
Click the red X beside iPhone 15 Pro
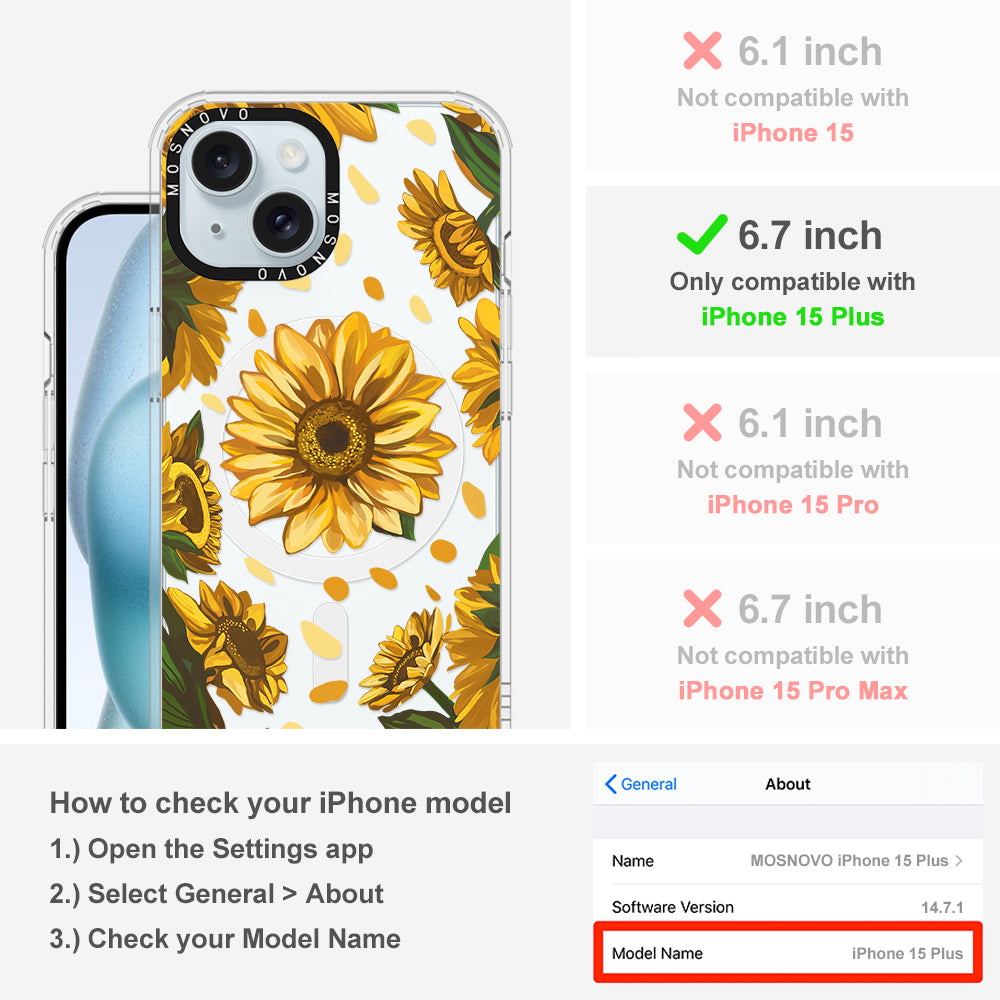tap(702, 422)
